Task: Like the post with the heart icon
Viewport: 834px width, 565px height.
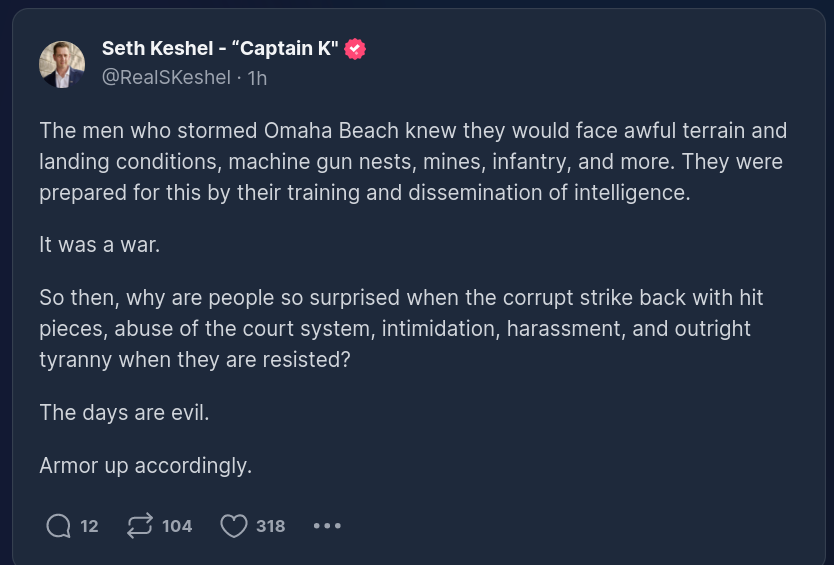Action: [233, 525]
